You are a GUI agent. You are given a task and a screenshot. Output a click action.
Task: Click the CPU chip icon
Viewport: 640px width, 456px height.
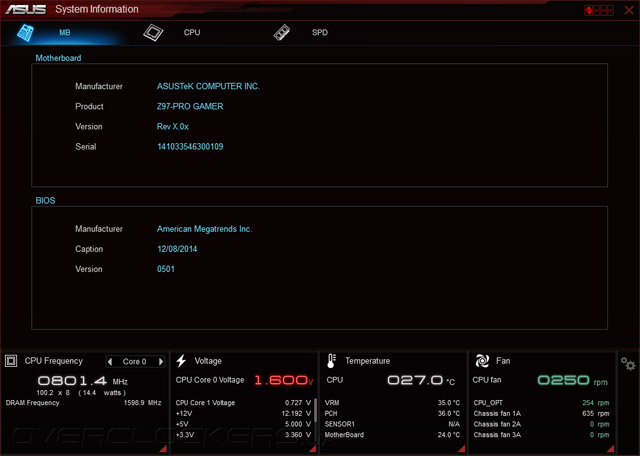153,33
